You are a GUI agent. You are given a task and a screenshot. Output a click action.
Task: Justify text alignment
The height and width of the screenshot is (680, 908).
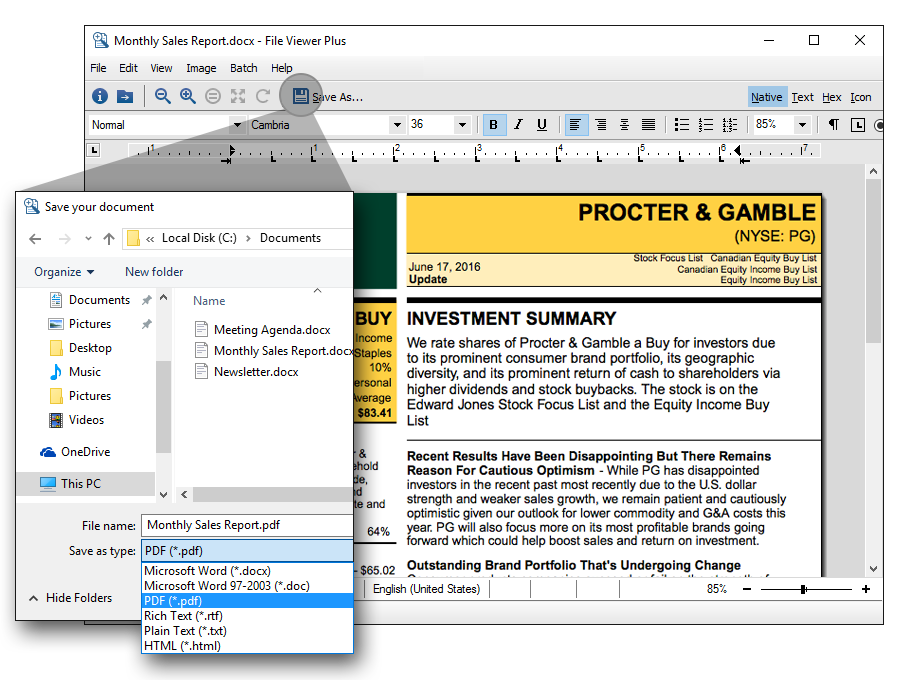tap(649, 125)
